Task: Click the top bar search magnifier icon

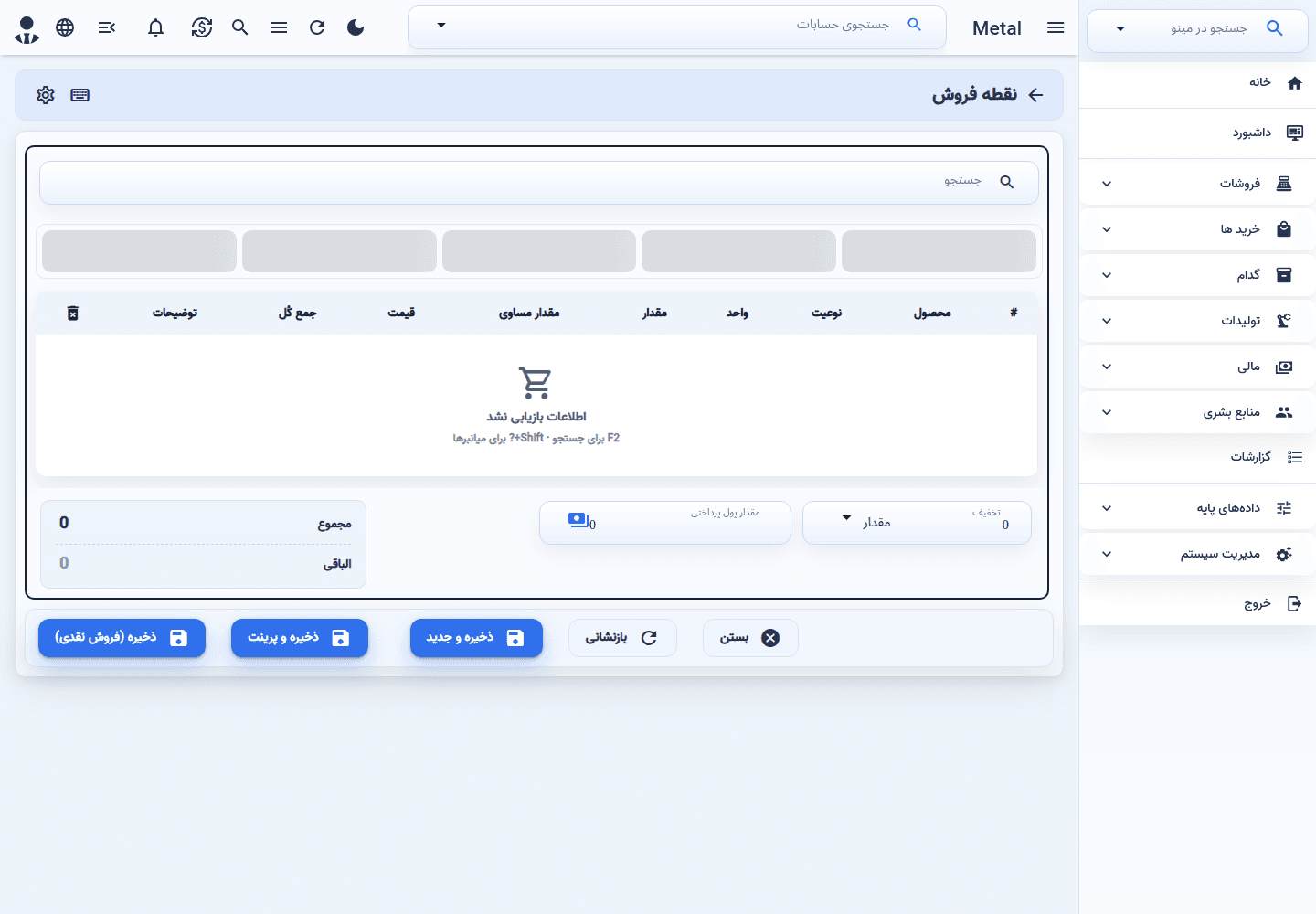Action: [x=240, y=27]
